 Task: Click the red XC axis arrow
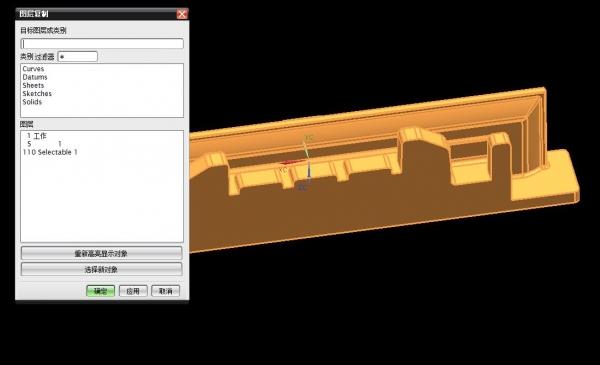(292, 163)
